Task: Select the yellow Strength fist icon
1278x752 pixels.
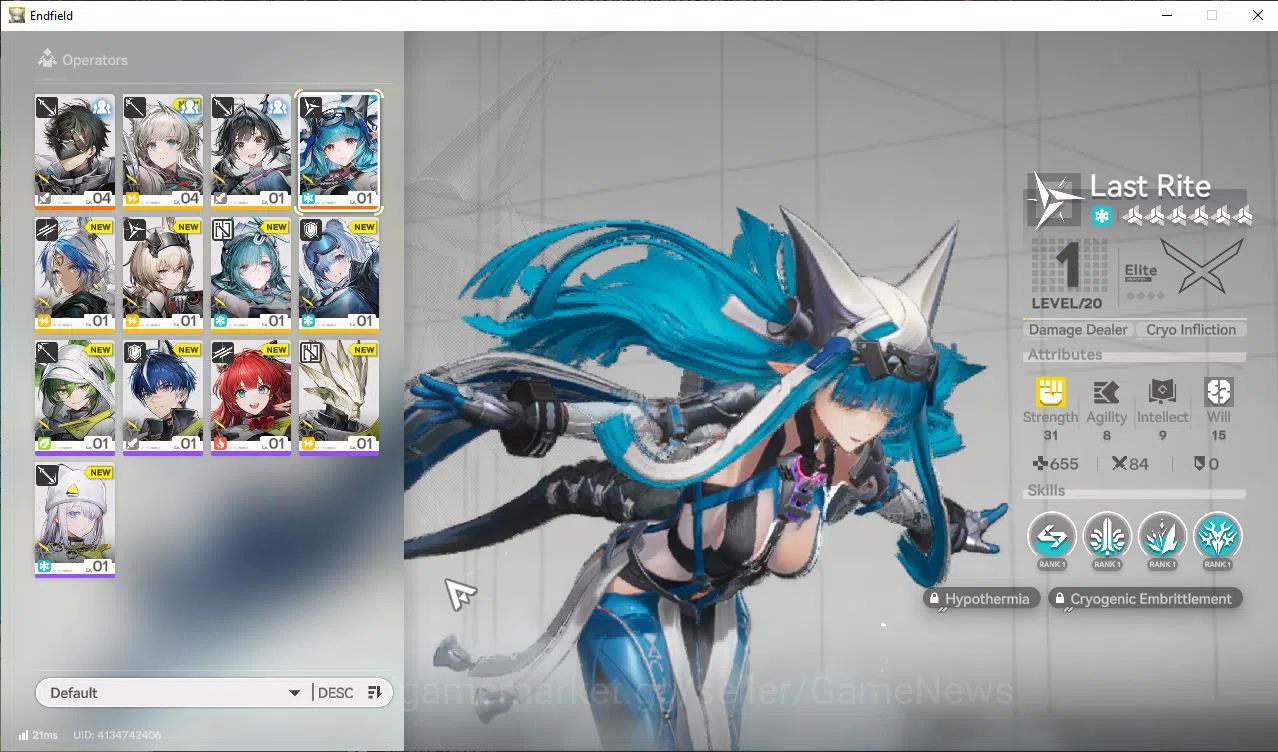Action: click(1050, 392)
